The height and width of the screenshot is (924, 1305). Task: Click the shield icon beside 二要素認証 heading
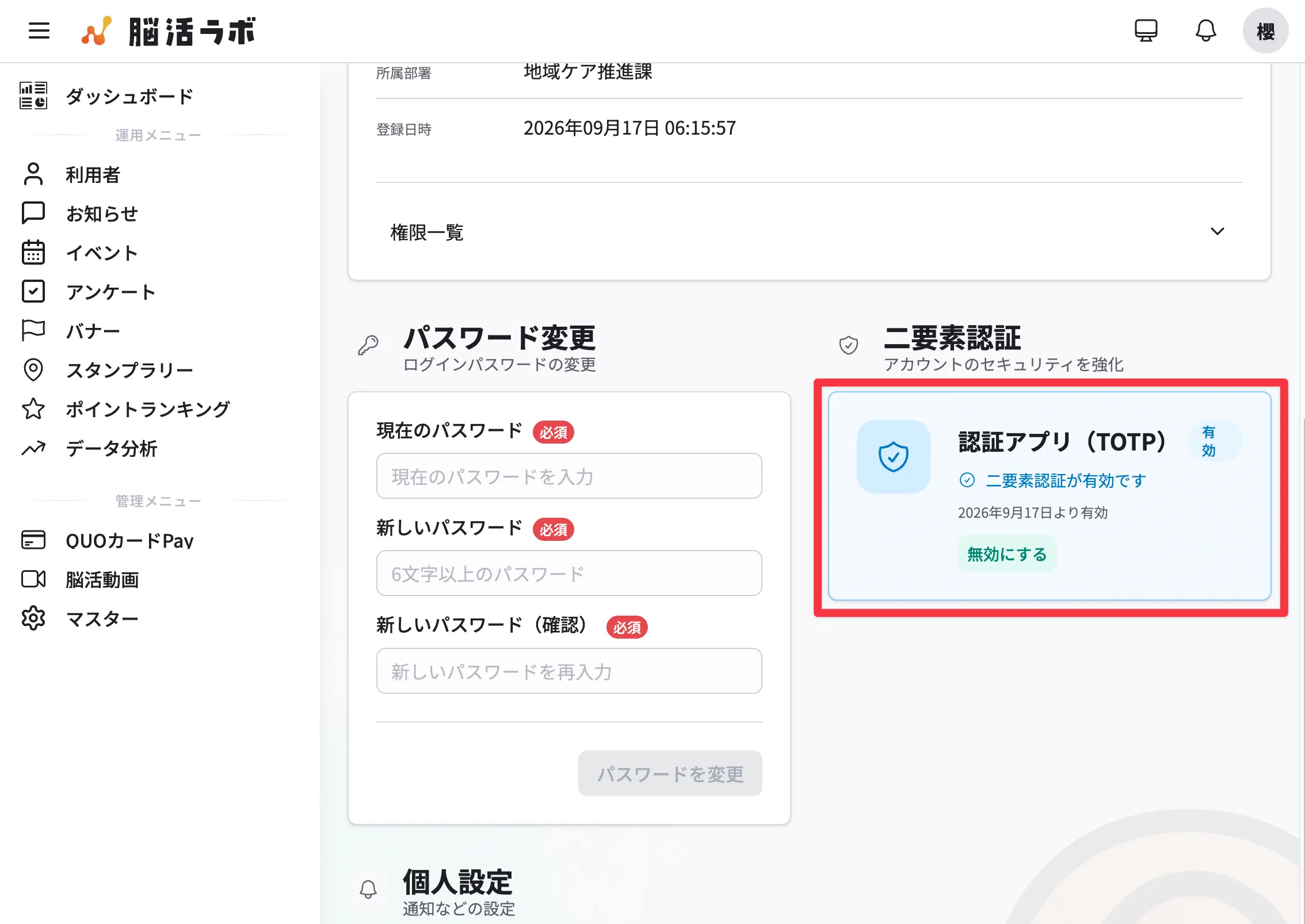tap(849, 345)
